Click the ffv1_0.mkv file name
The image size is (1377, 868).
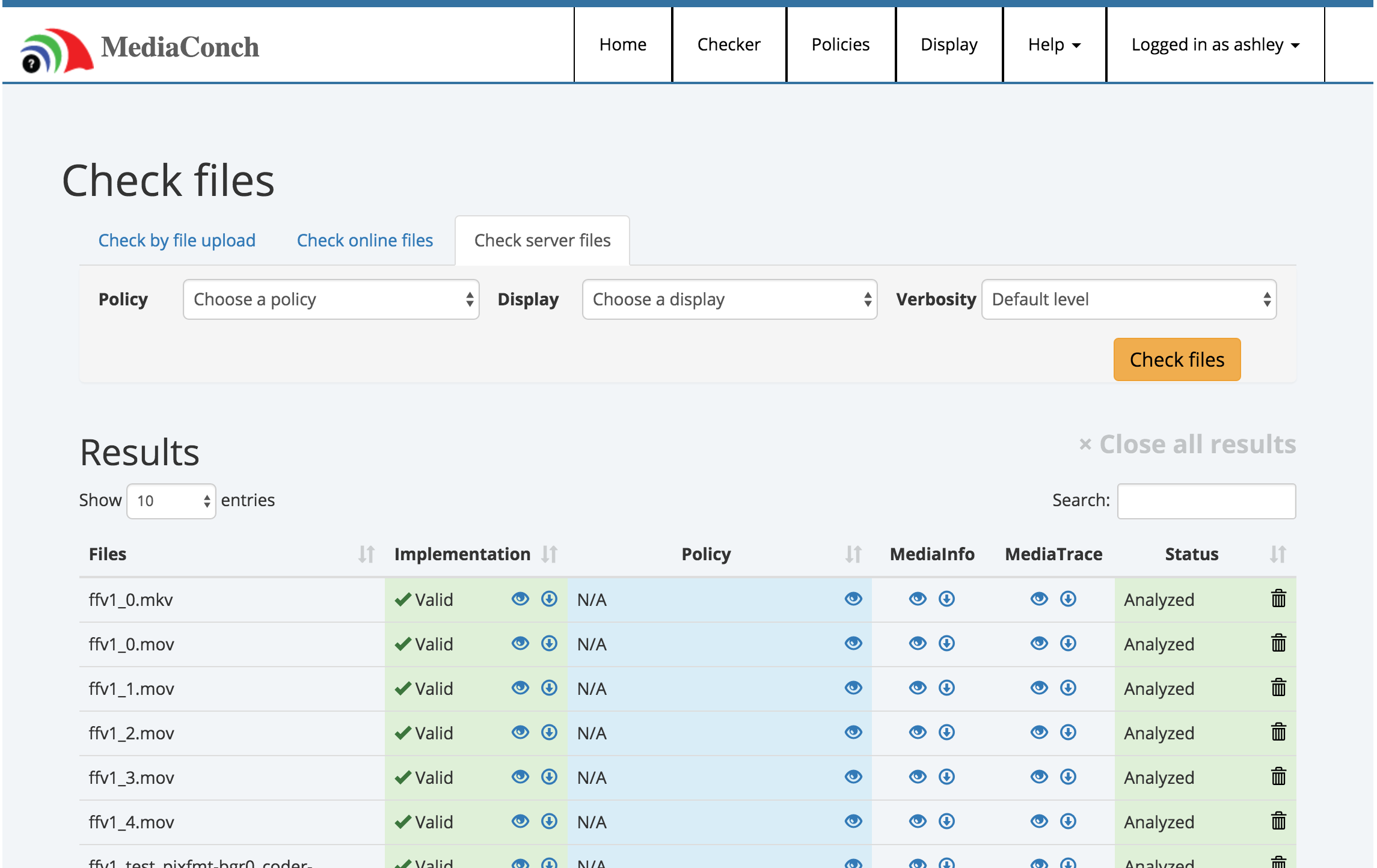click(131, 599)
